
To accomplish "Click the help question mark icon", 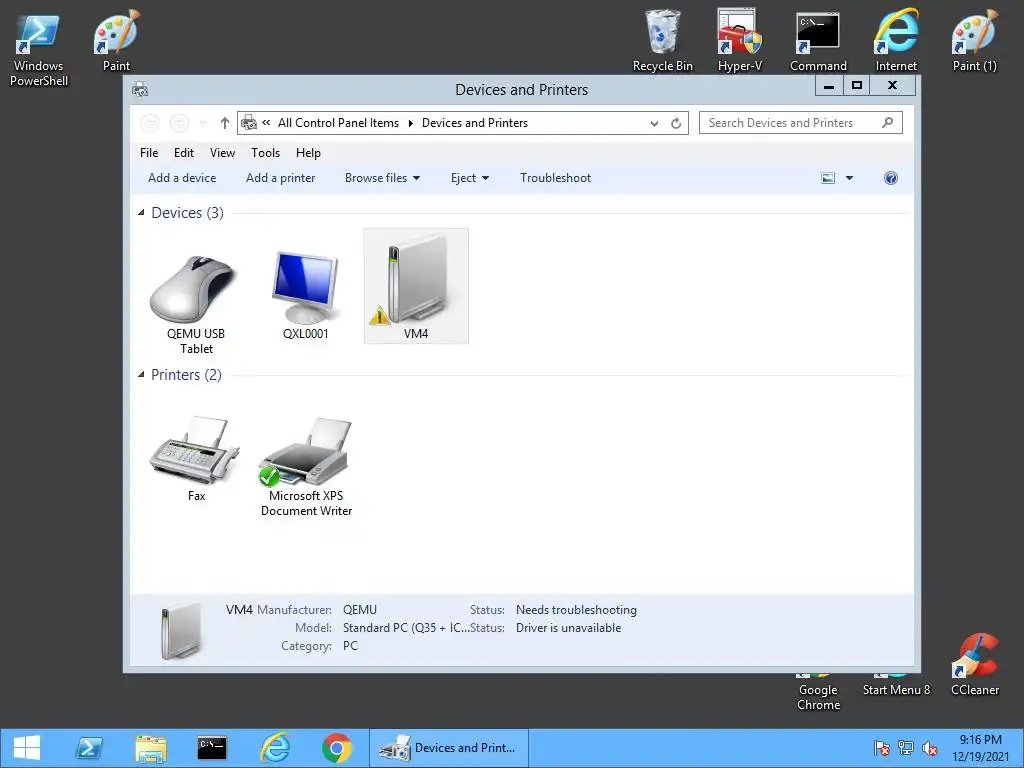I will (891, 178).
